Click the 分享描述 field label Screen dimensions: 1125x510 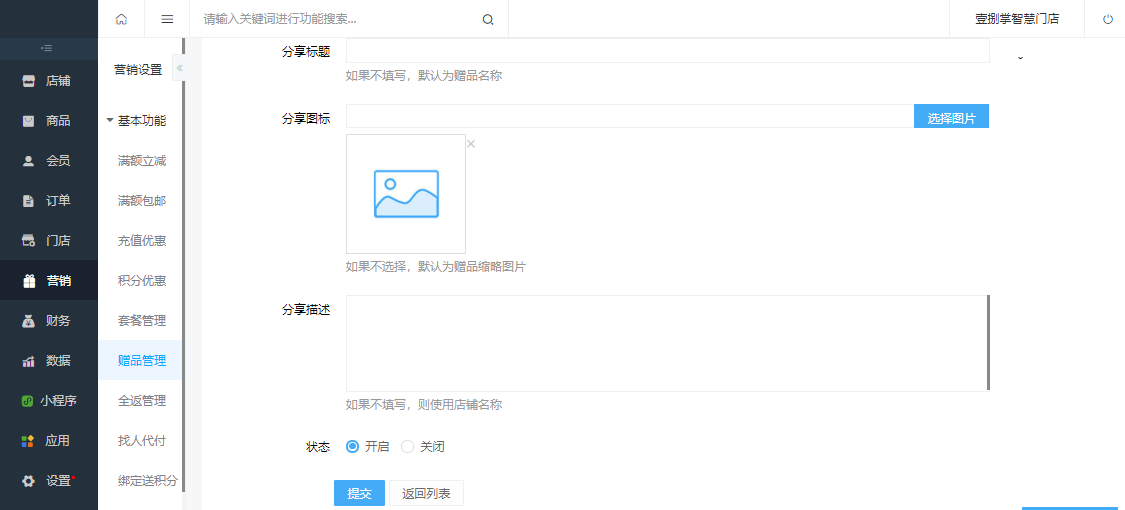[x=306, y=310]
